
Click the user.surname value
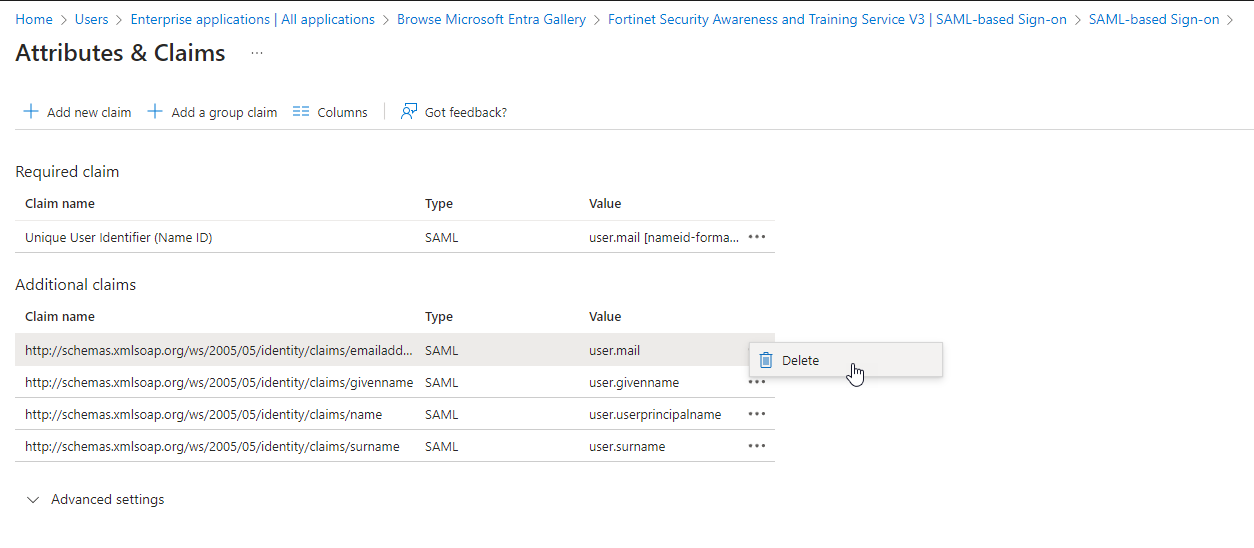pos(627,446)
